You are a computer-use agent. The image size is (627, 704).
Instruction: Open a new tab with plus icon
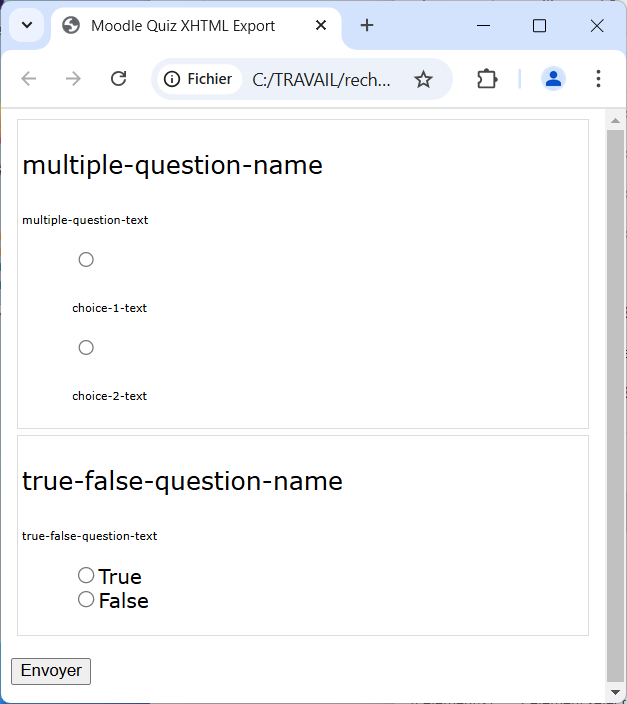[x=367, y=26]
